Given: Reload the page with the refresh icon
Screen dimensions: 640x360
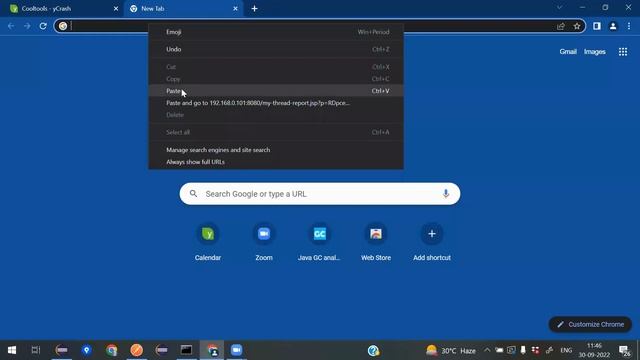Looking at the screenshot, I should tap(43, 26).
